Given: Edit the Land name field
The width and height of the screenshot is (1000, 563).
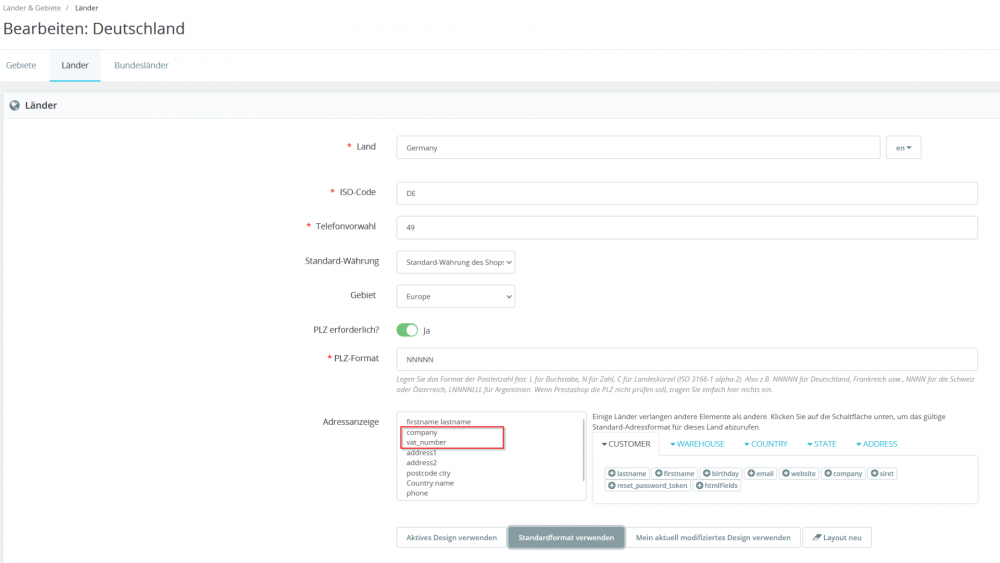Looking at the screenshot, I should pos(638,147).
